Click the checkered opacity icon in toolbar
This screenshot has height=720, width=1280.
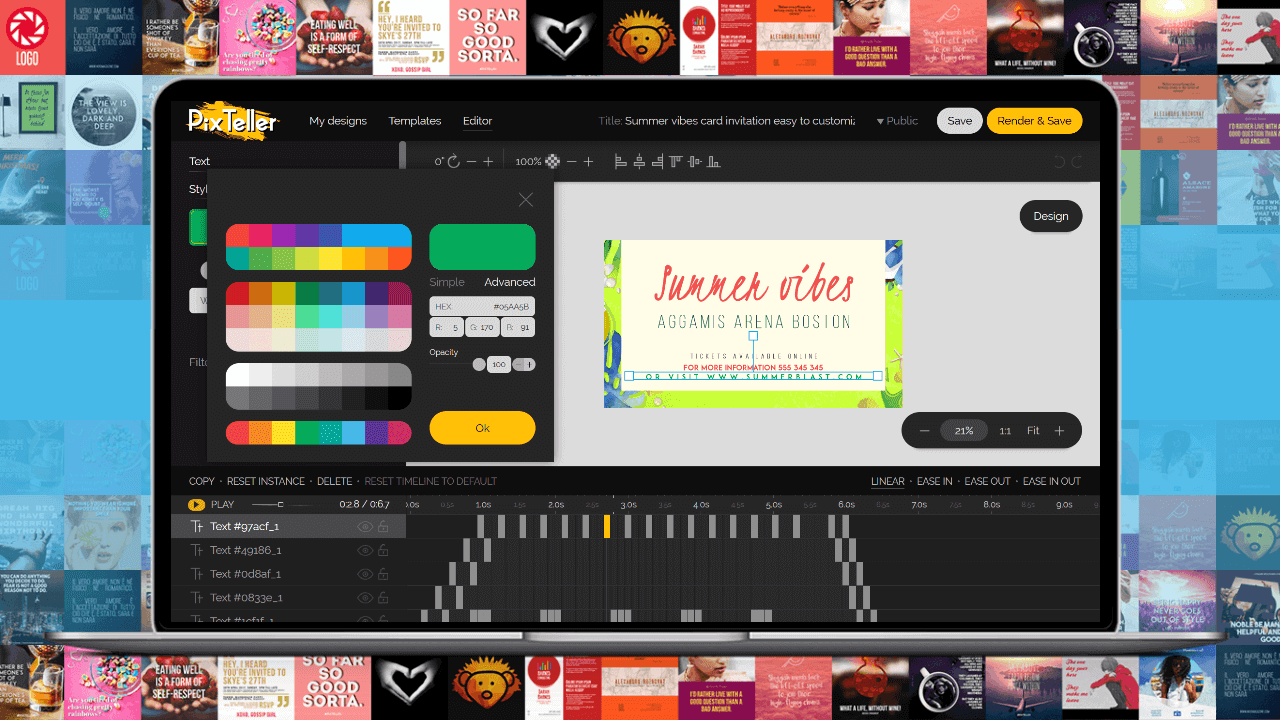click(552, 161)
